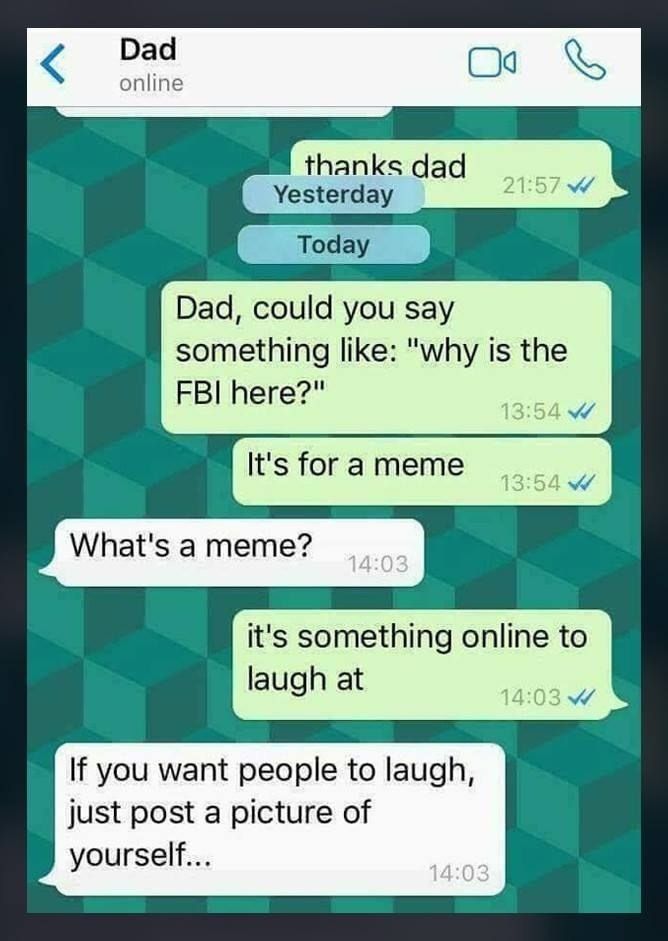Image resolution: width=668 pixels, height=941 pixels.
Task: Tap read ticks on the FBI message
Action: pyautogui.click(x=581, y=411)
